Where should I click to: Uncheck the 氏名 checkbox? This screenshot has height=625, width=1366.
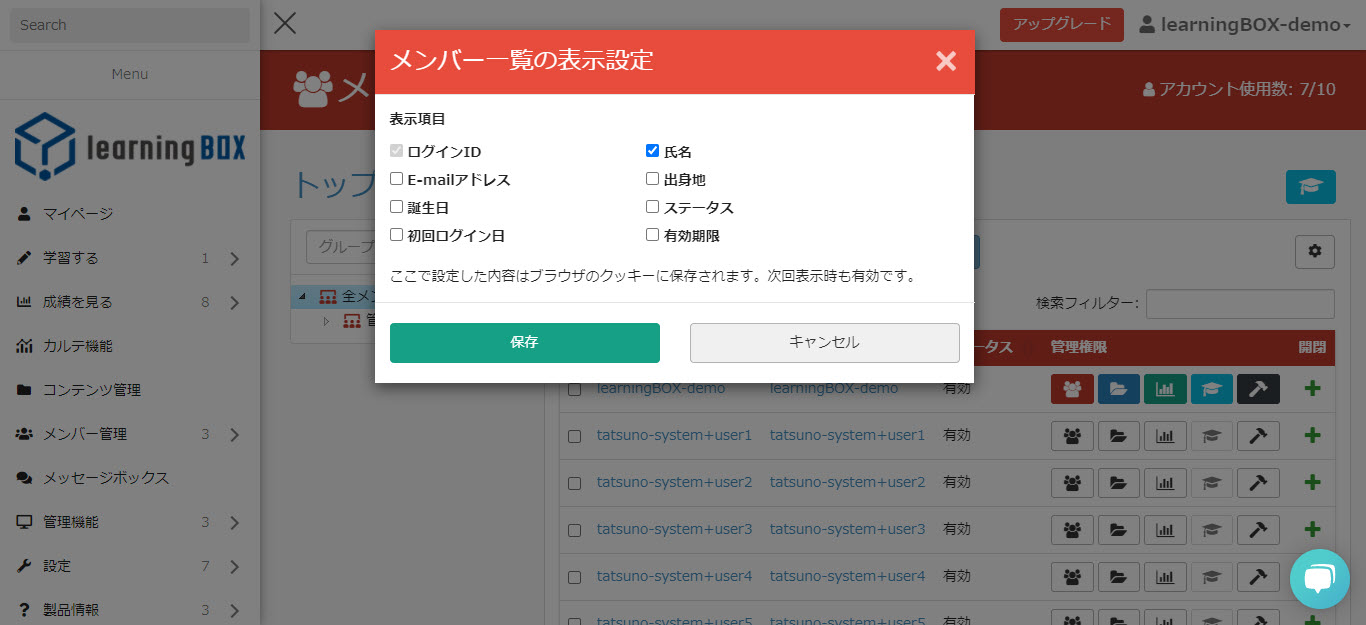coord(653,152)
